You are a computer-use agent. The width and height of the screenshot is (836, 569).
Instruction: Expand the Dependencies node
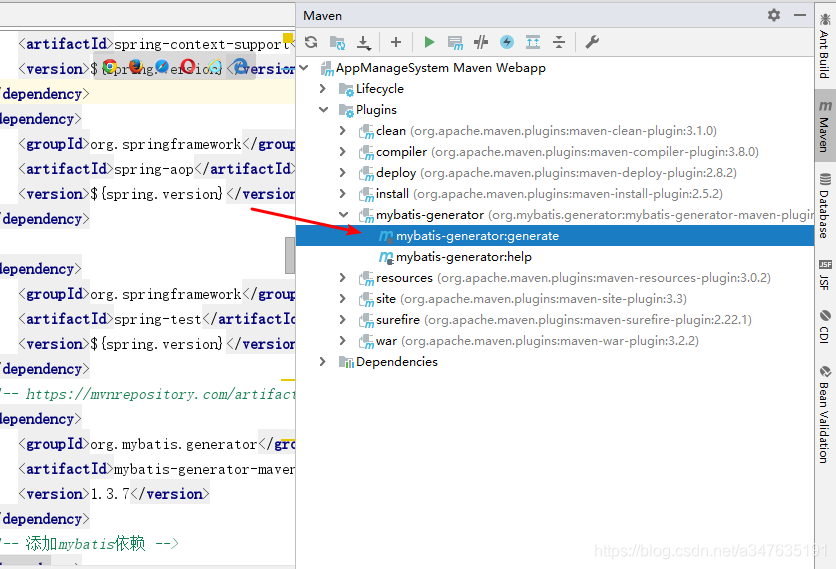323,362
